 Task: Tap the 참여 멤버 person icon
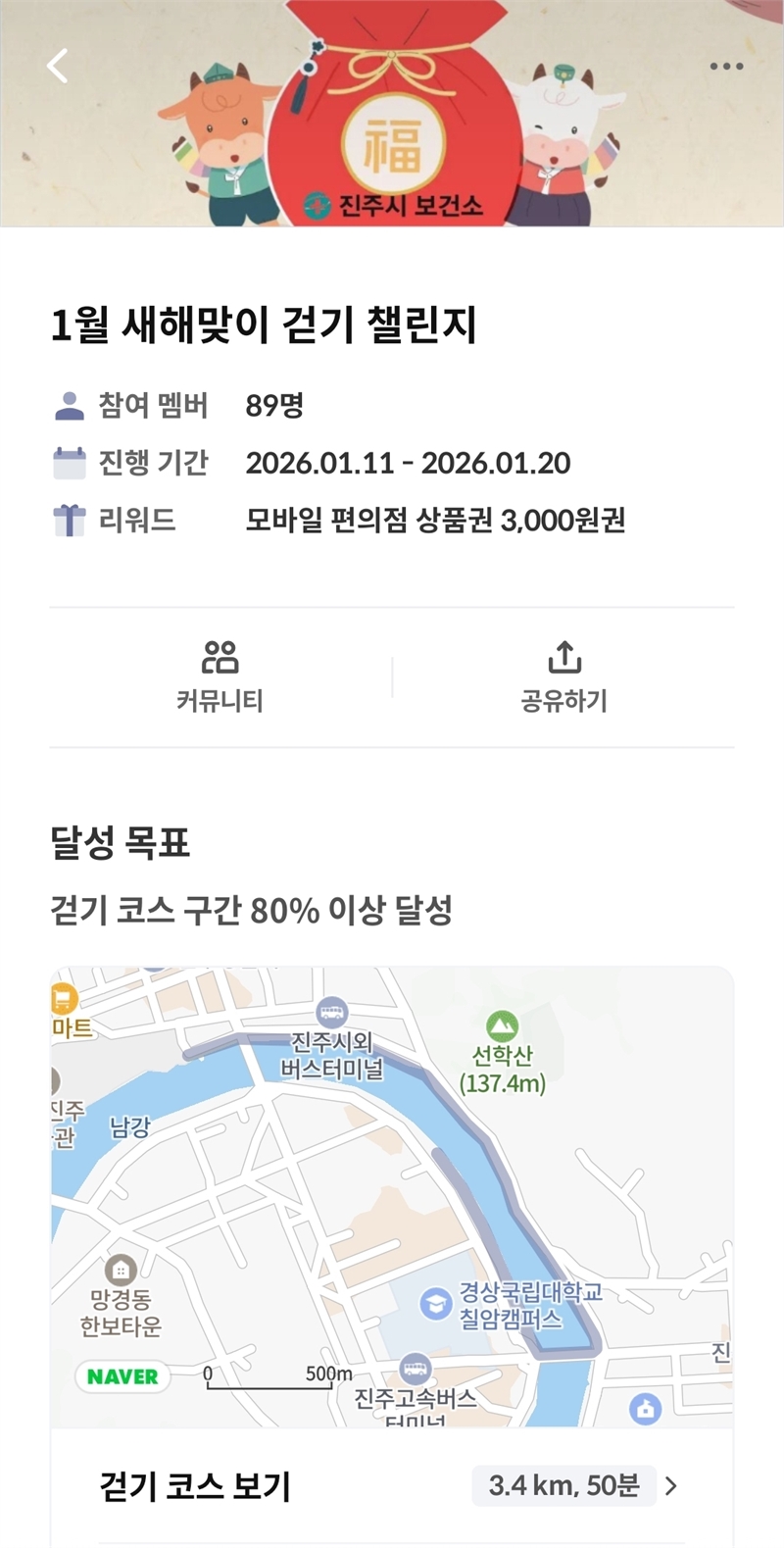click(70, 406)
